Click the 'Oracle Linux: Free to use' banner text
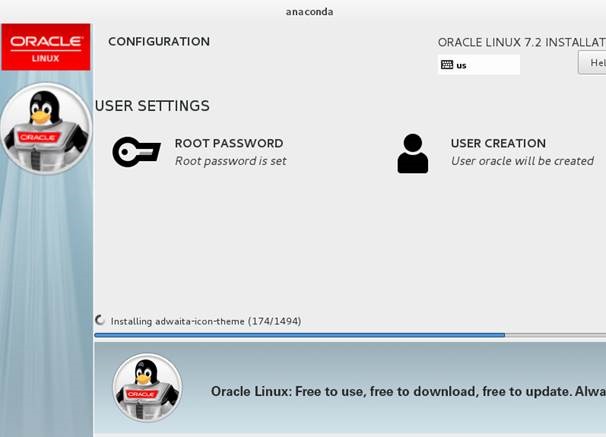The height and width of the screenshot is (437, 606). pos(408,391)
